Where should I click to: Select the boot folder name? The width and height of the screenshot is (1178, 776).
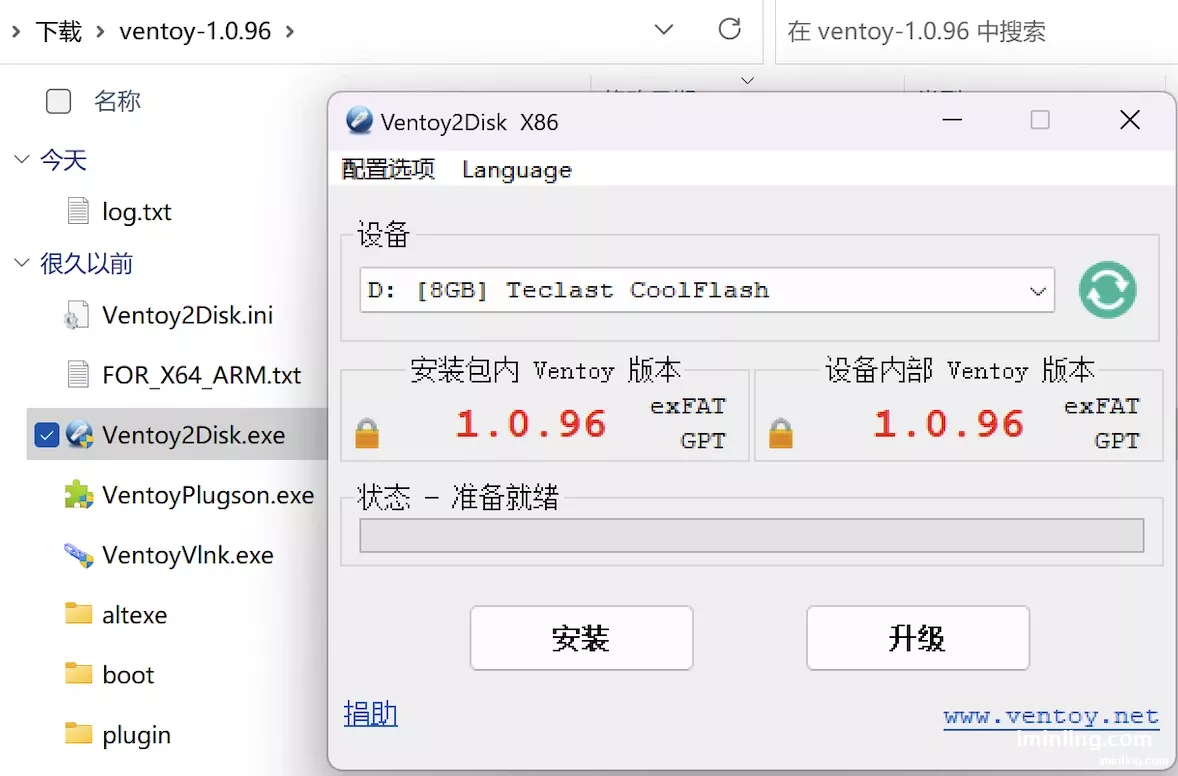pyautogui.click(x=128, y=675)
